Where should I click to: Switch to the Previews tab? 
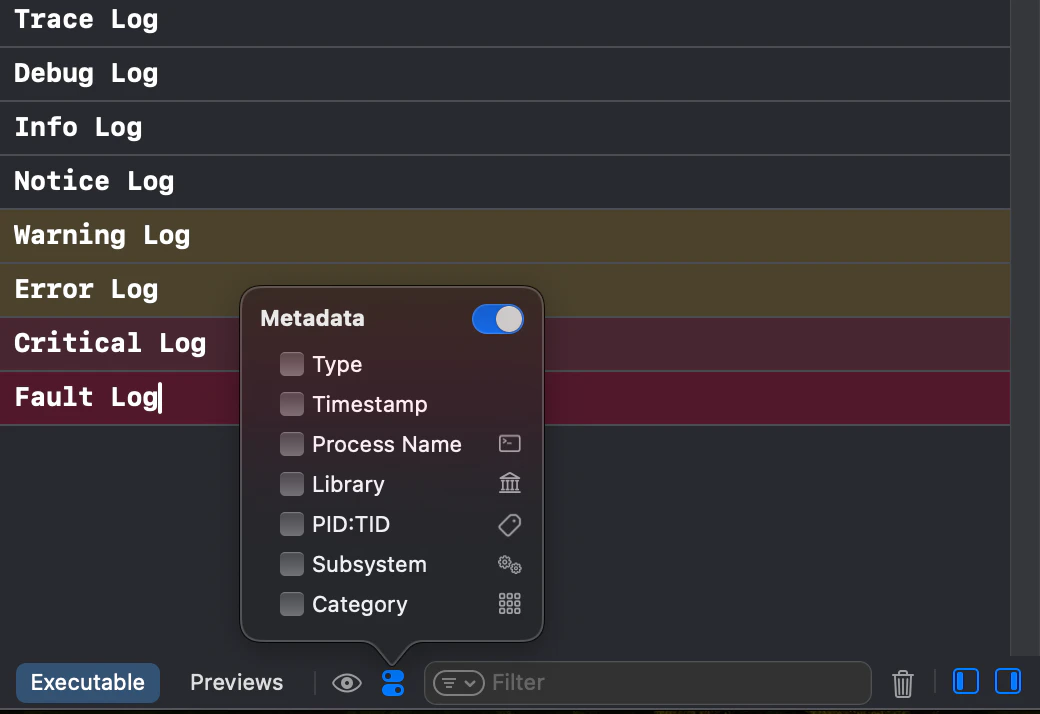(x=237, y=683)
